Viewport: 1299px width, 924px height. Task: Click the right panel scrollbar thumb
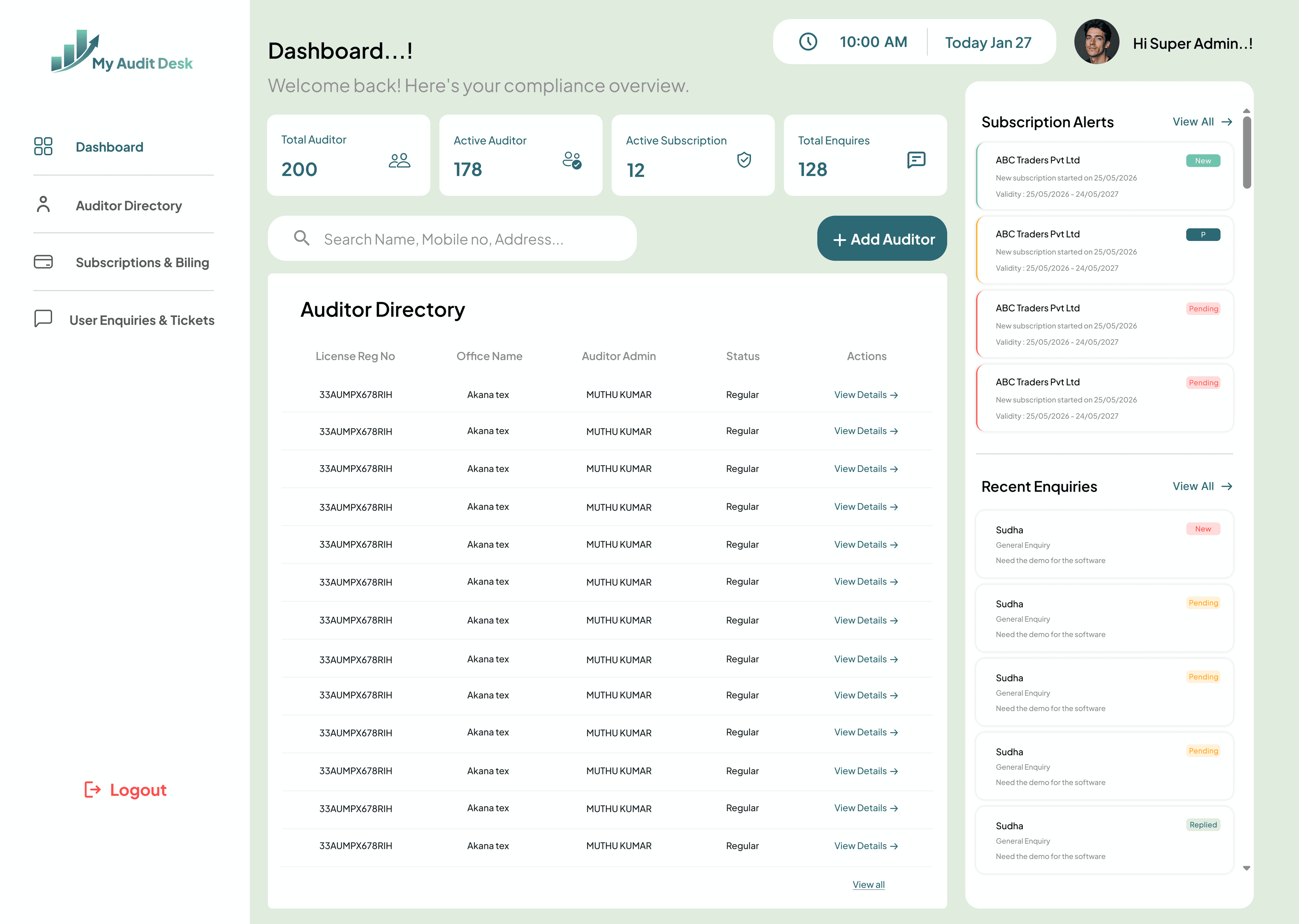point(1247,153)
